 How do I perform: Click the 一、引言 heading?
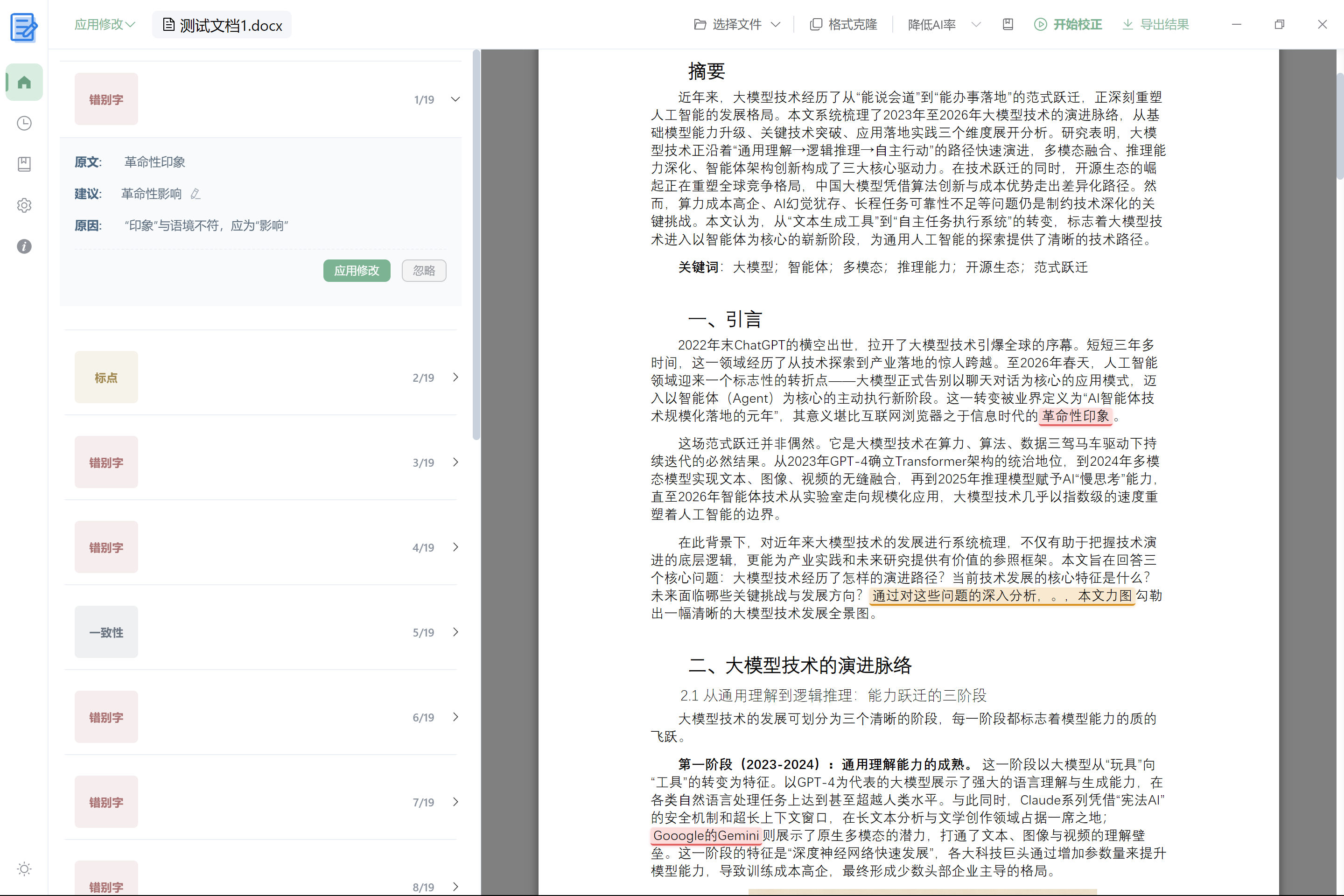click(x=725, y=319)
